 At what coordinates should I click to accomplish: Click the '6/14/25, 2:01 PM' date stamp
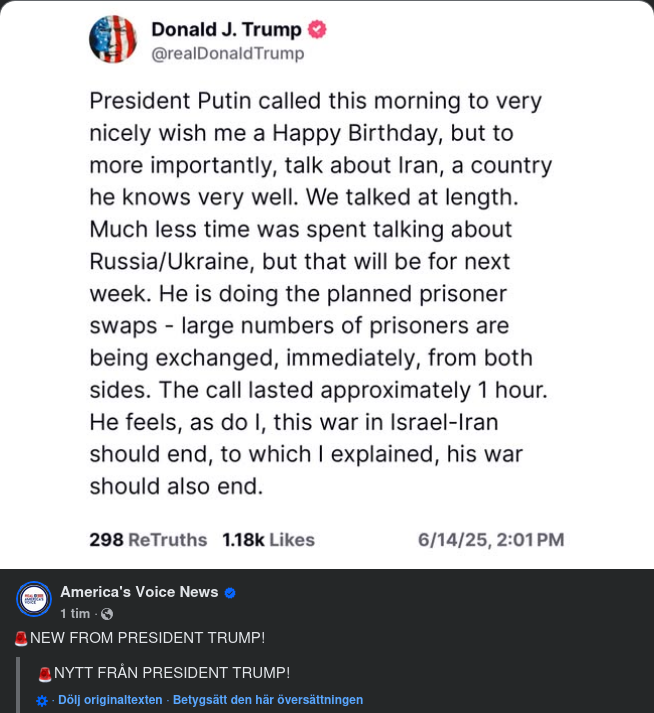(491, 540)
